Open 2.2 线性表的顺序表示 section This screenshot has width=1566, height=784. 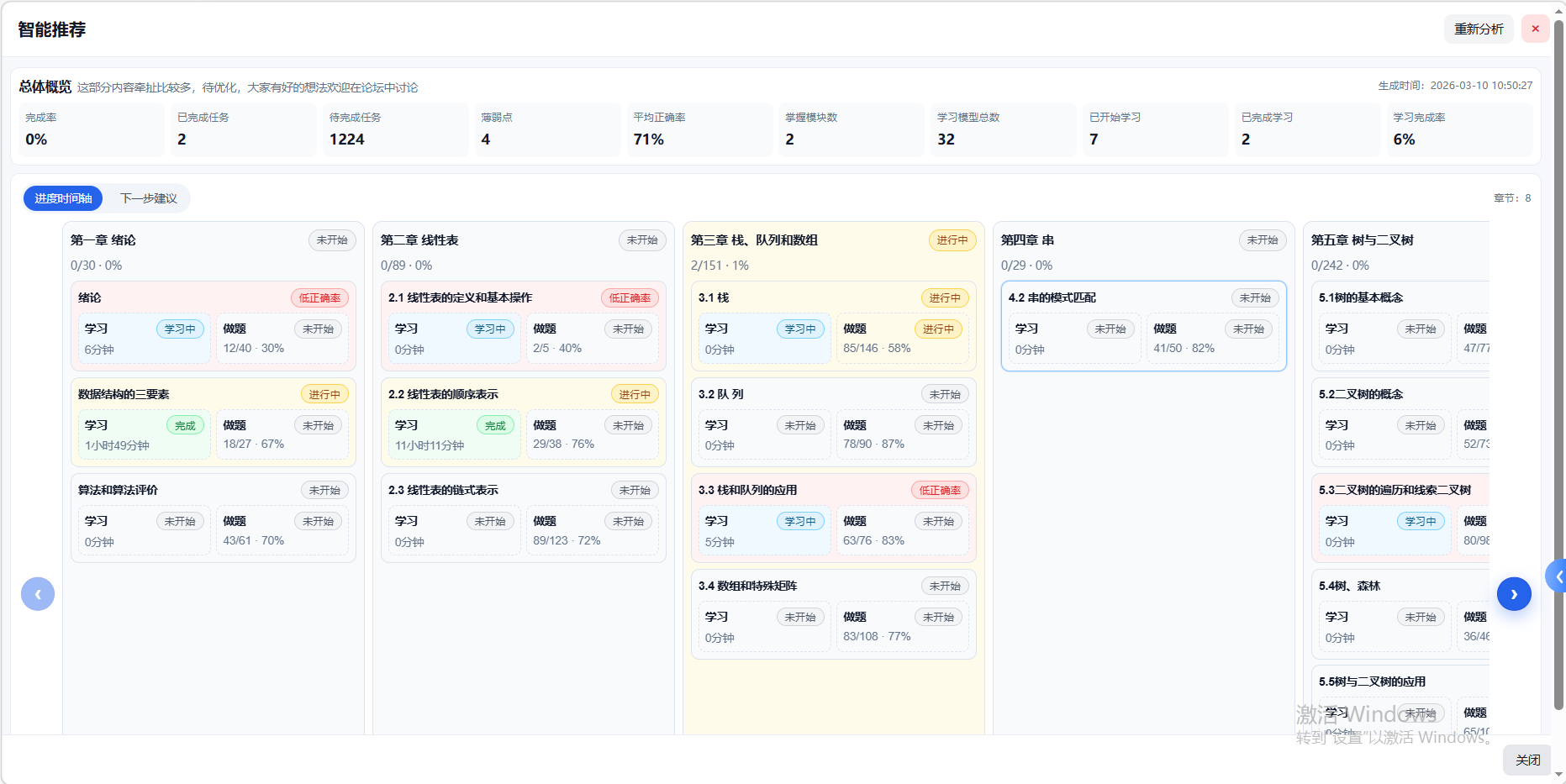coord(523,422)
